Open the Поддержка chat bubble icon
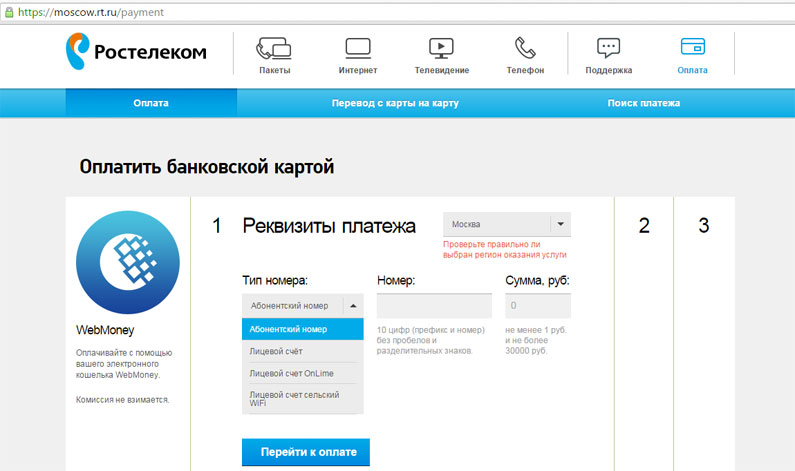Viewport: 795px width, 471px height. point(608,48)
